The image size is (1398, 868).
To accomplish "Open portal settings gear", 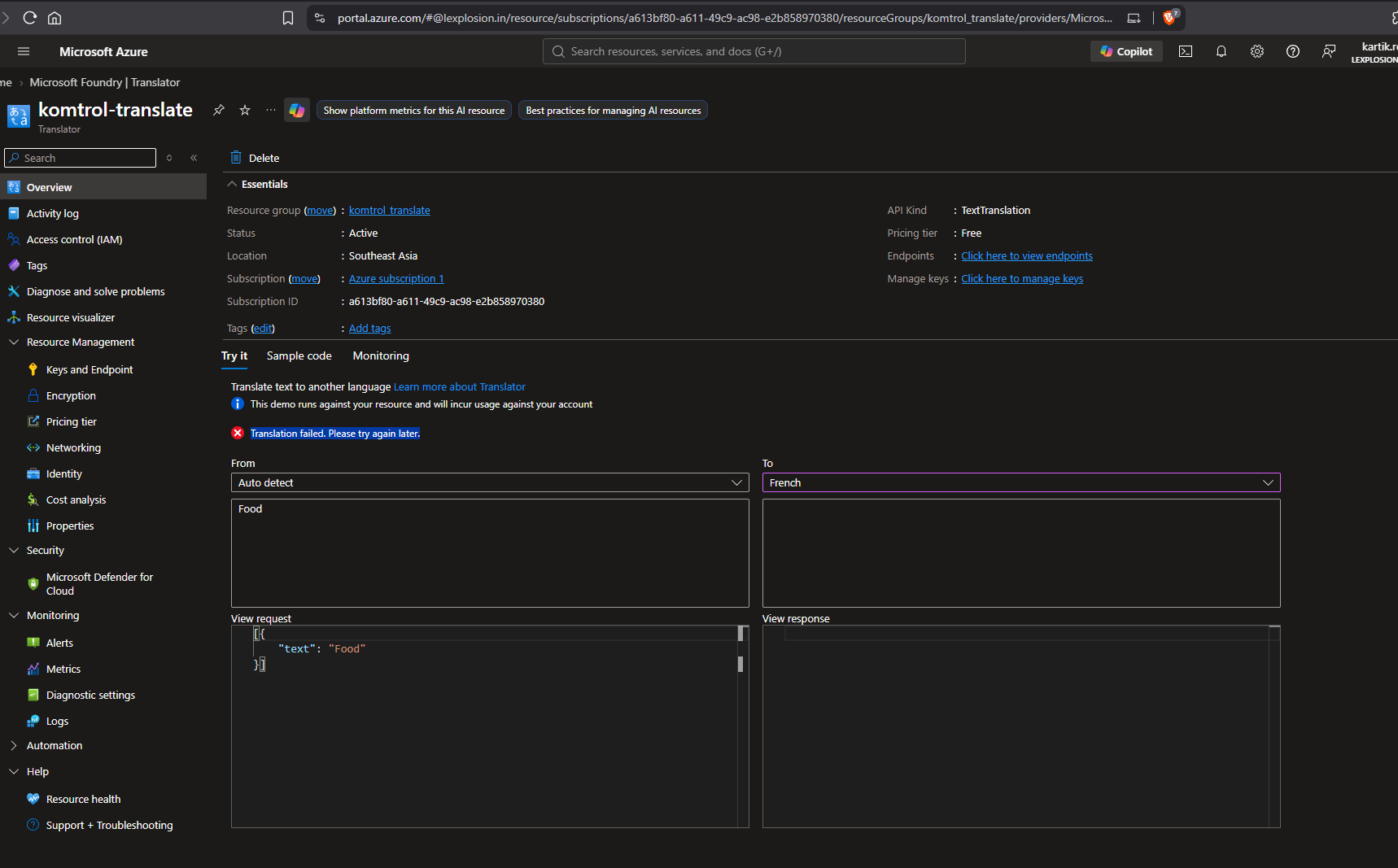I will click(1257, 51).
